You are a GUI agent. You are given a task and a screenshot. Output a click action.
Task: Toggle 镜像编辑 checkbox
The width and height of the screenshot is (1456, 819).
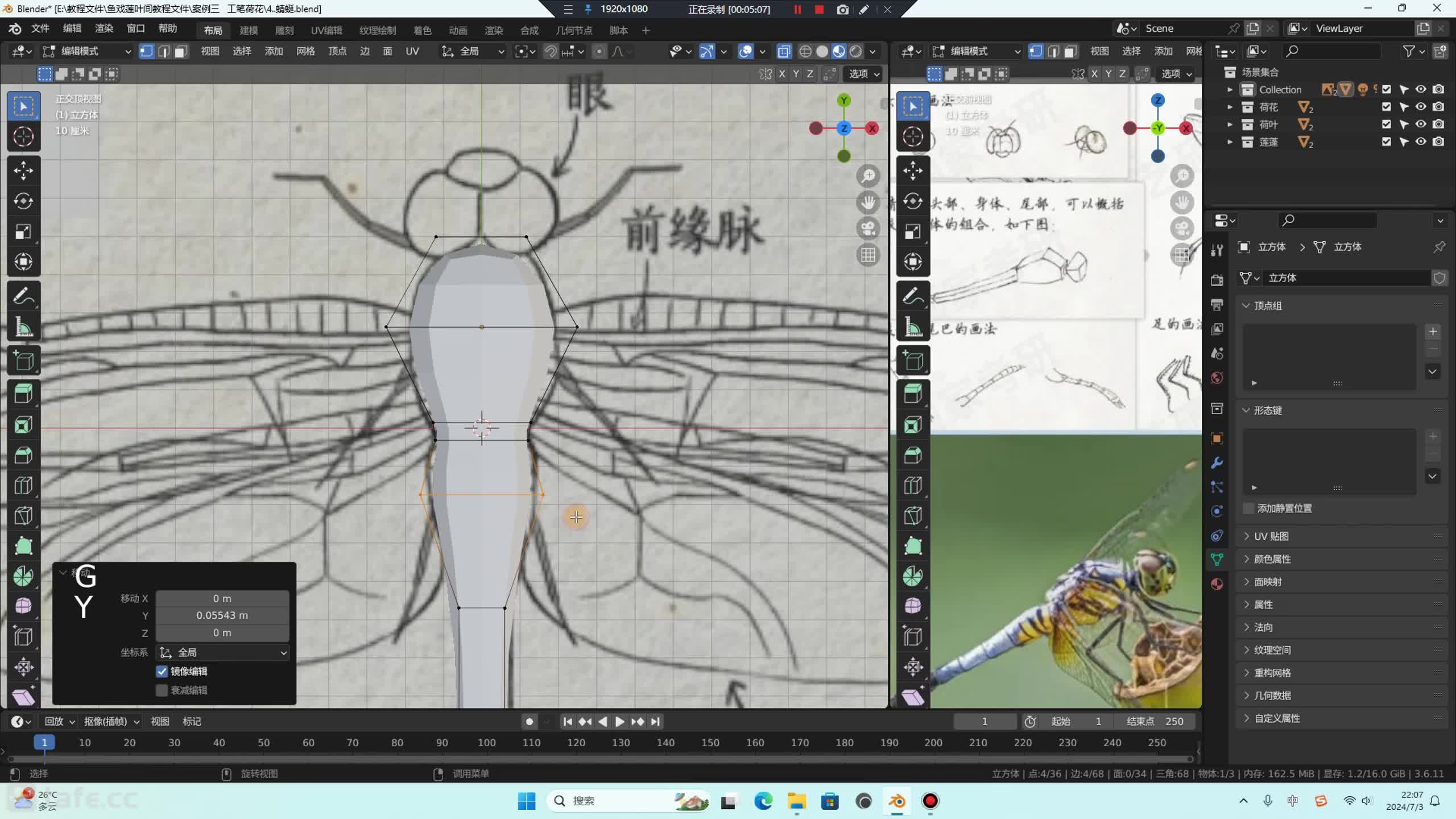(162, 671)
